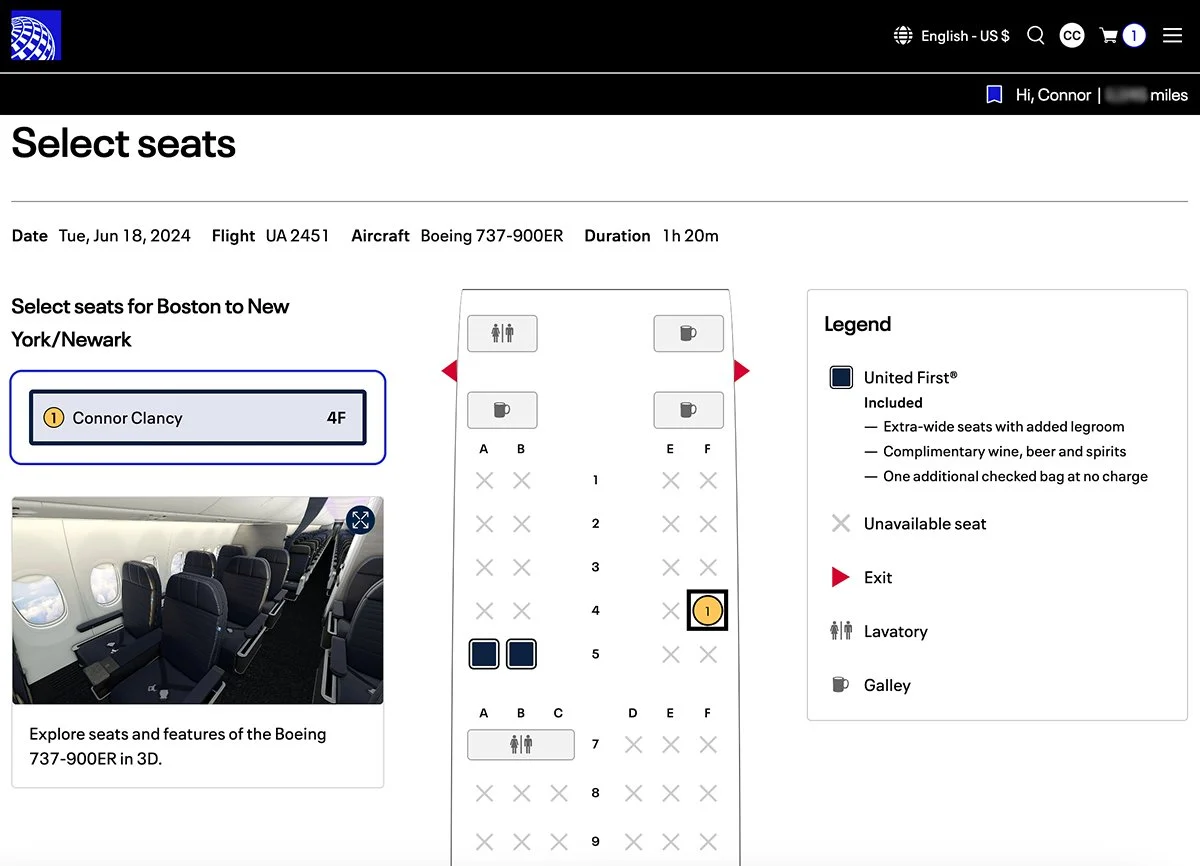
Task: Click the top right galley icon
Action: click(688, 333)
